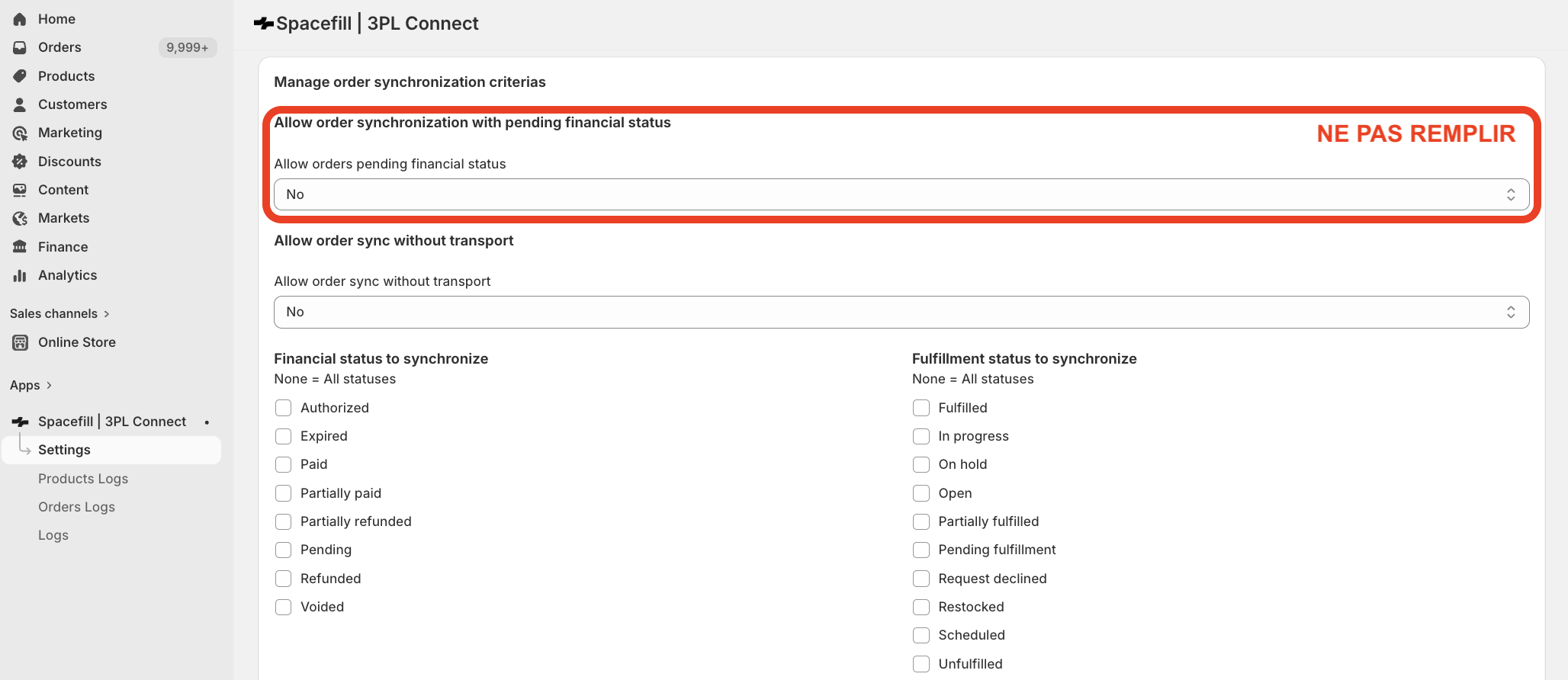Click the Products tag icon
Viewport: 1568px width, 680px height.
[20, 76]
